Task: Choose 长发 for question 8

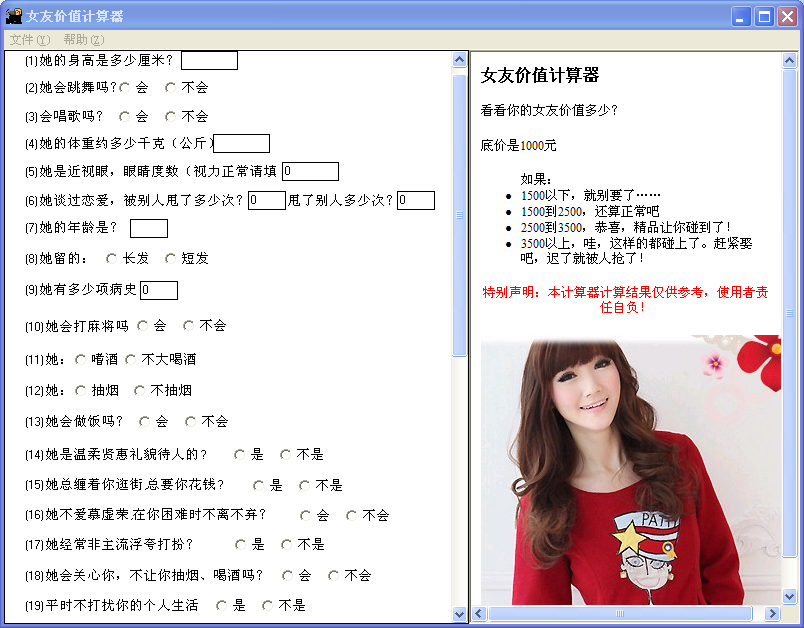Action: (111, 259)
